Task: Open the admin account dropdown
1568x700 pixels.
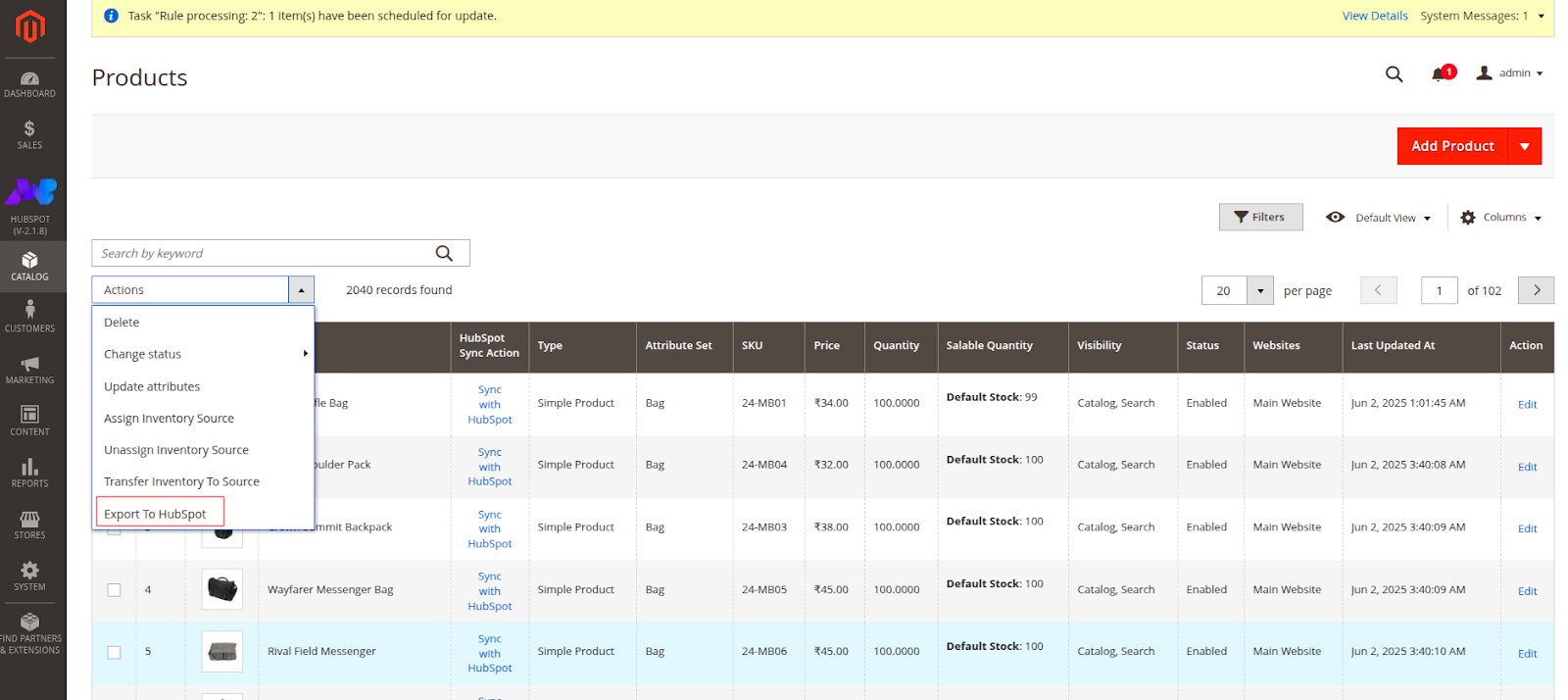Action: click(x=1509, y=74)
